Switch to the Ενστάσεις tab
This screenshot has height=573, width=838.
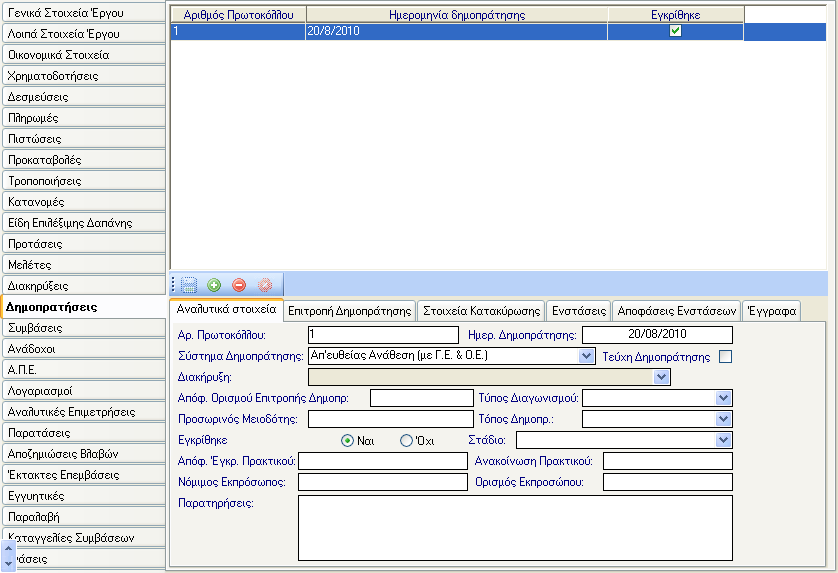point(579,311)
